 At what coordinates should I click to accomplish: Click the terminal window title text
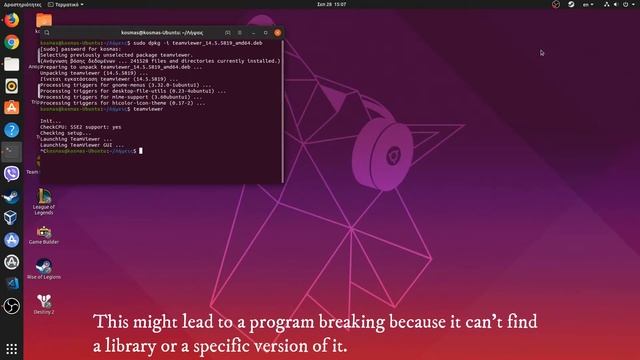click(162, 33)
